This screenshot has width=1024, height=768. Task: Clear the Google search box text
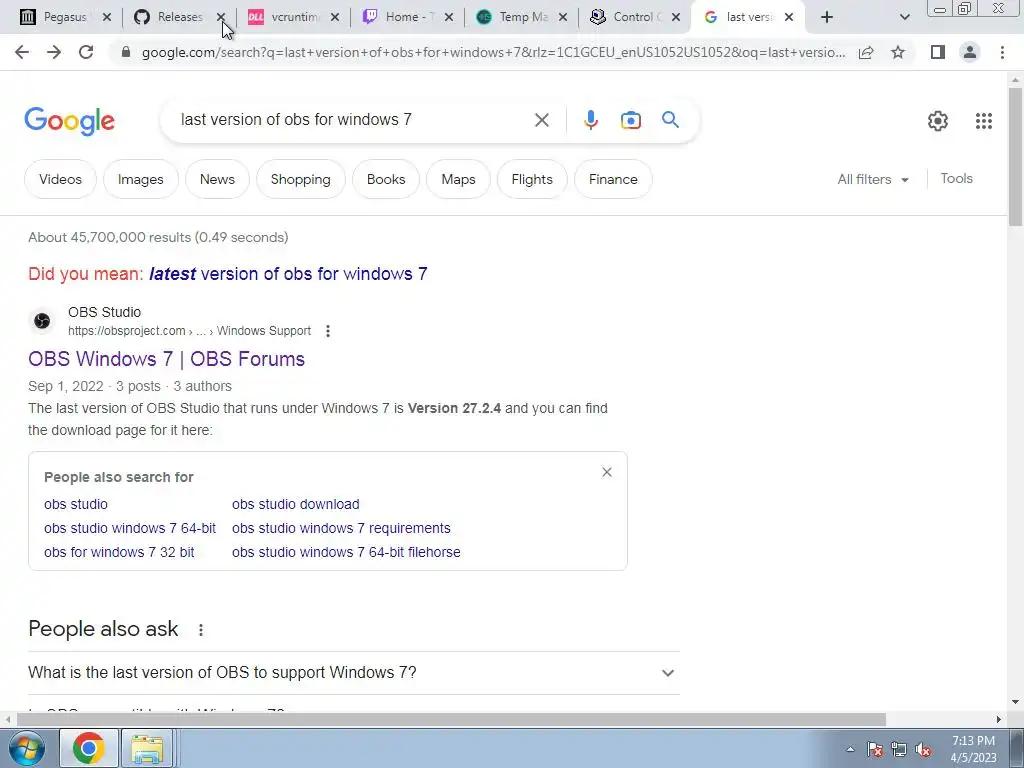(x=541, y=120)
